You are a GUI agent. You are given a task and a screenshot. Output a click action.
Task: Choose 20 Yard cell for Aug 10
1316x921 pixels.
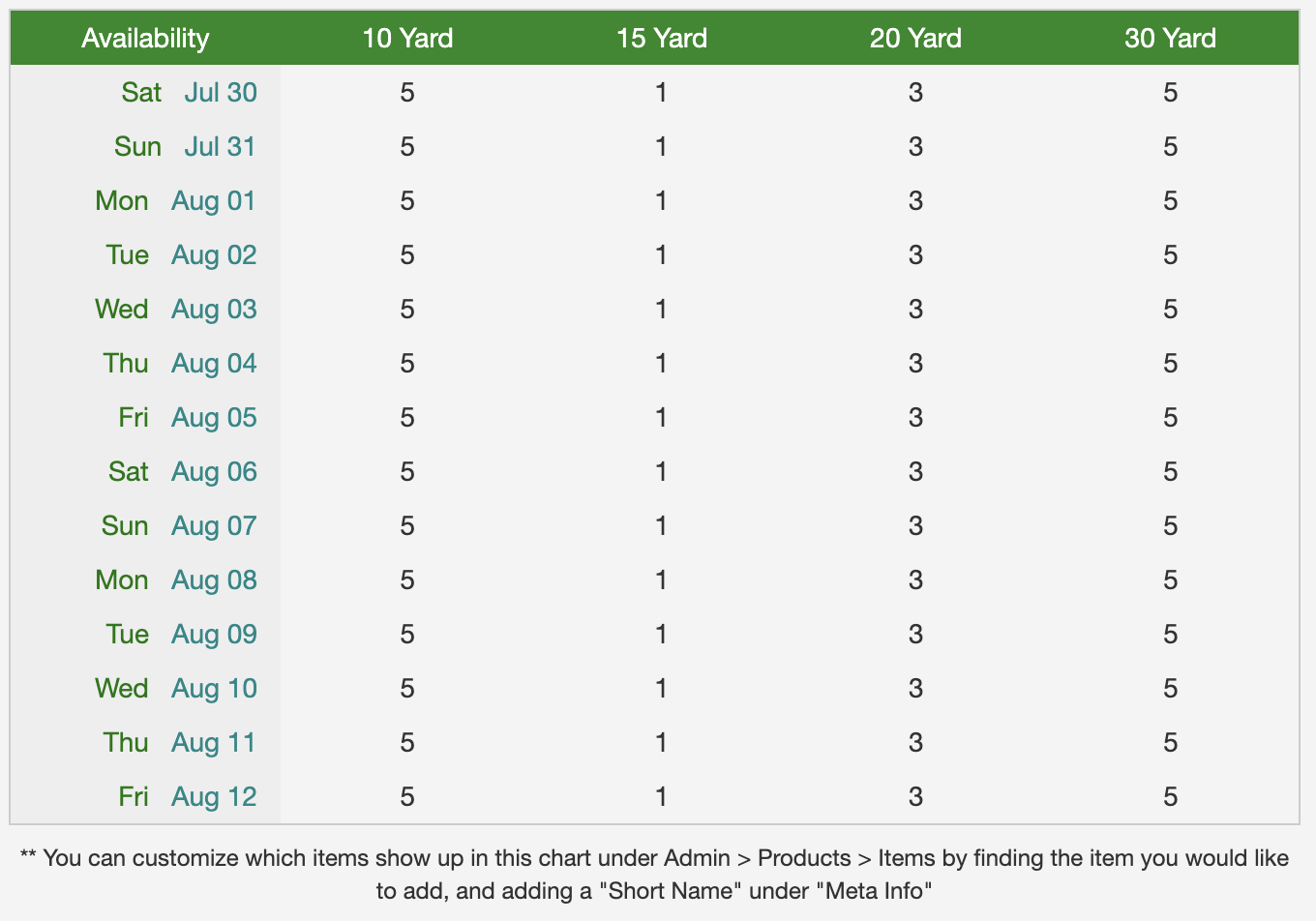click(915, 689)
